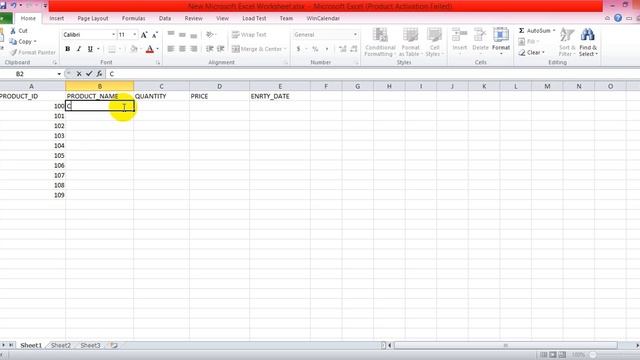Select the Format Painter brush
640x360 pixels.
point(13,52)
